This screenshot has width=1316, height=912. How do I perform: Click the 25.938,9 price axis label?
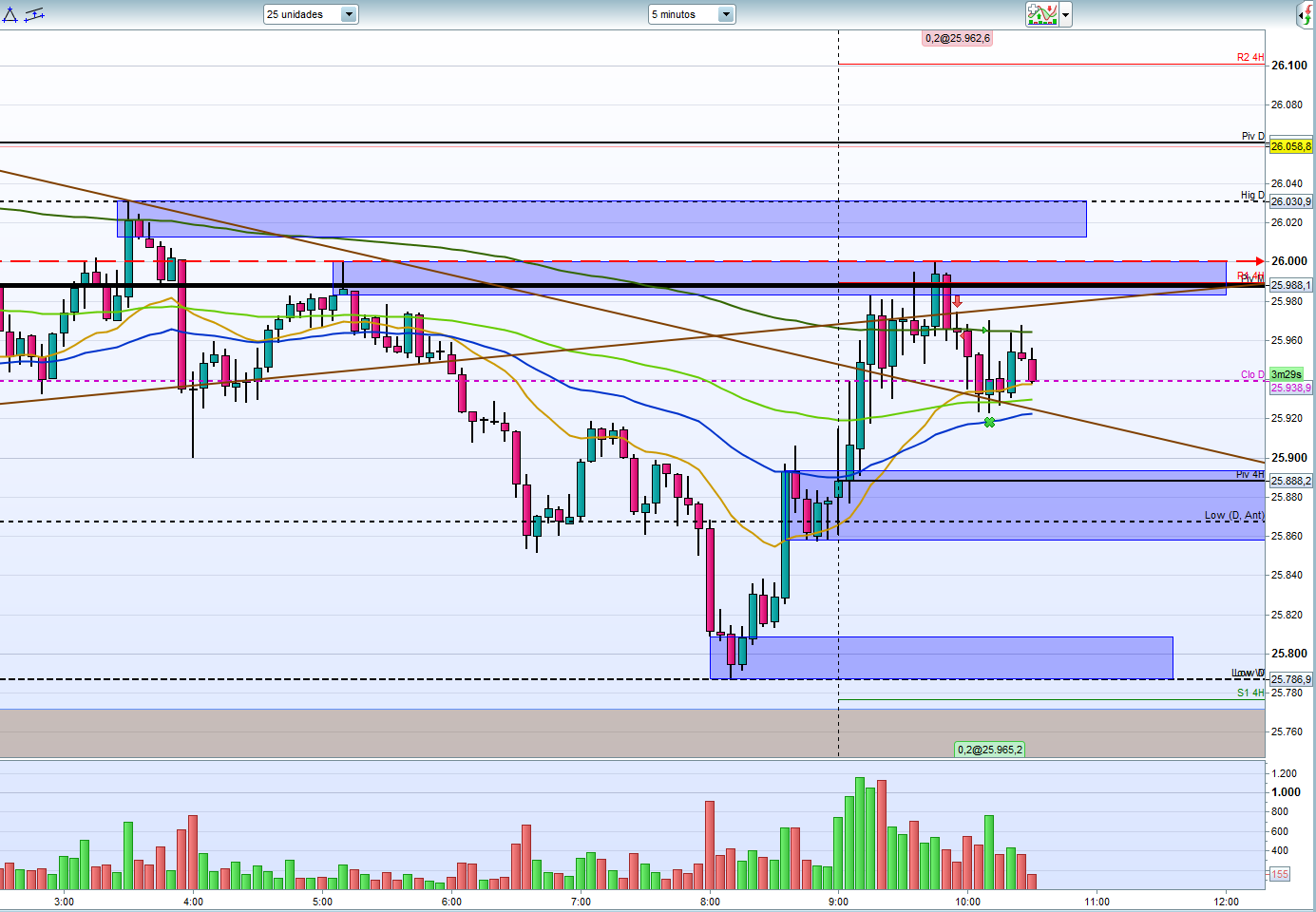[1291, 388]
